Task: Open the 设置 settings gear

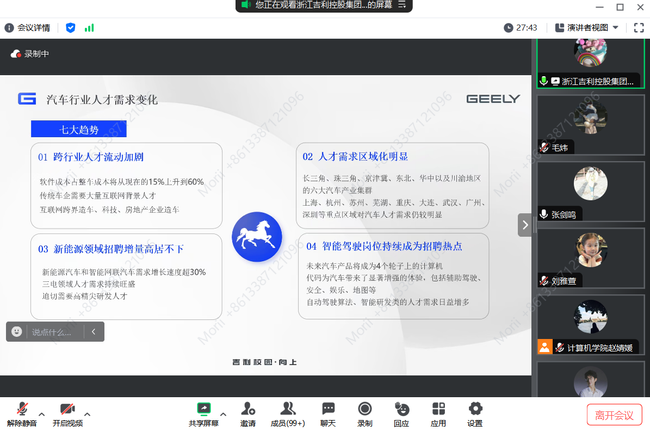Action: [475, 411]
